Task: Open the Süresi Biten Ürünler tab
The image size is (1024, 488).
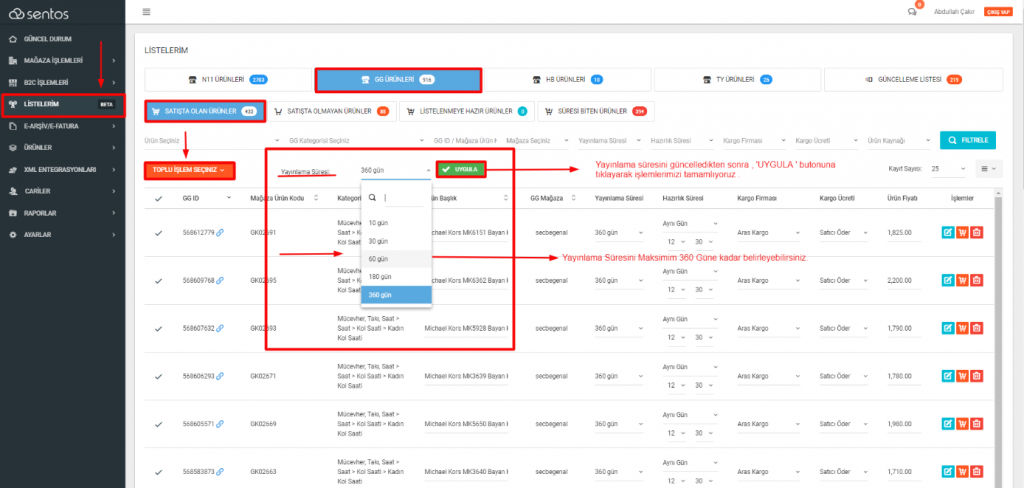Action: pyautogui.click(x=594, y=111)
